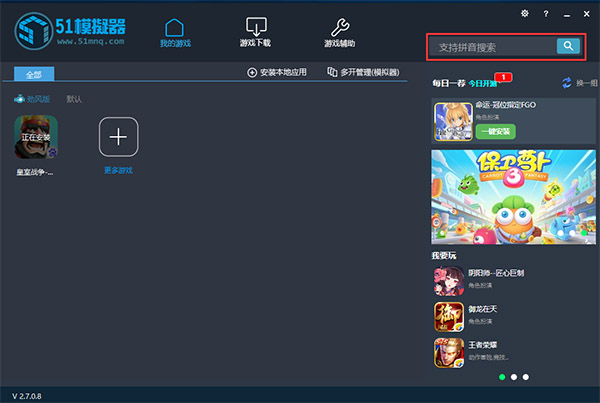Click 一键安装 for 命运-冠位指定FGO
The image size is (600, 403).
point(496,131)
